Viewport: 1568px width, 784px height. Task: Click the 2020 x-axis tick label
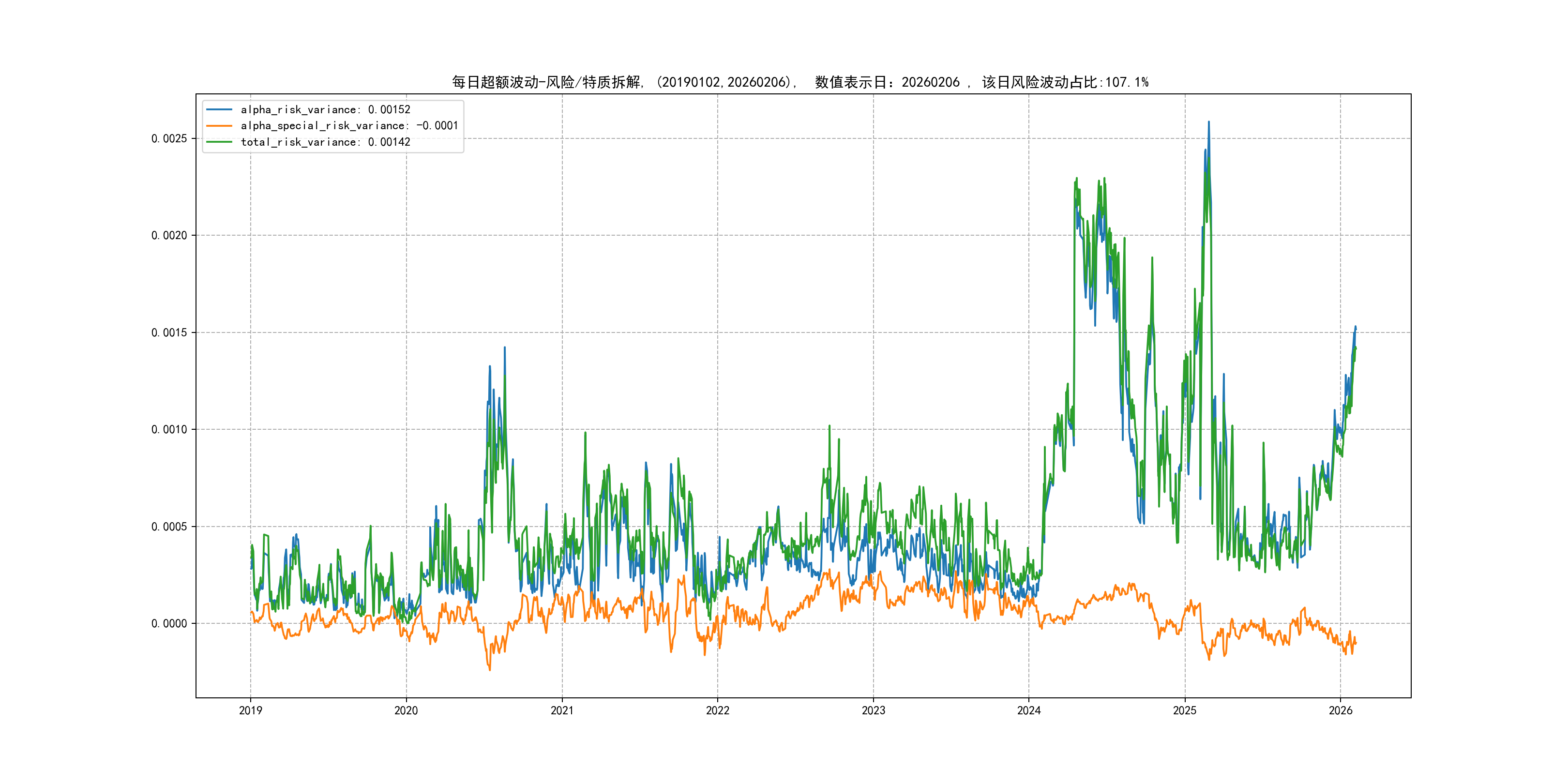406,710
